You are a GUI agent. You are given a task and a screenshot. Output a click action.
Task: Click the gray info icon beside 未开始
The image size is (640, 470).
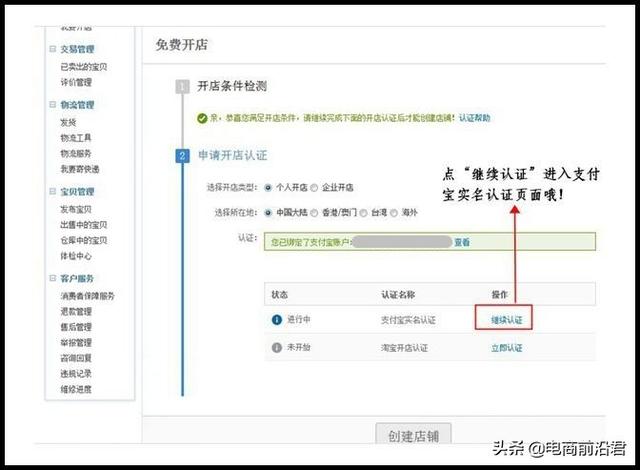coord(277,347)
